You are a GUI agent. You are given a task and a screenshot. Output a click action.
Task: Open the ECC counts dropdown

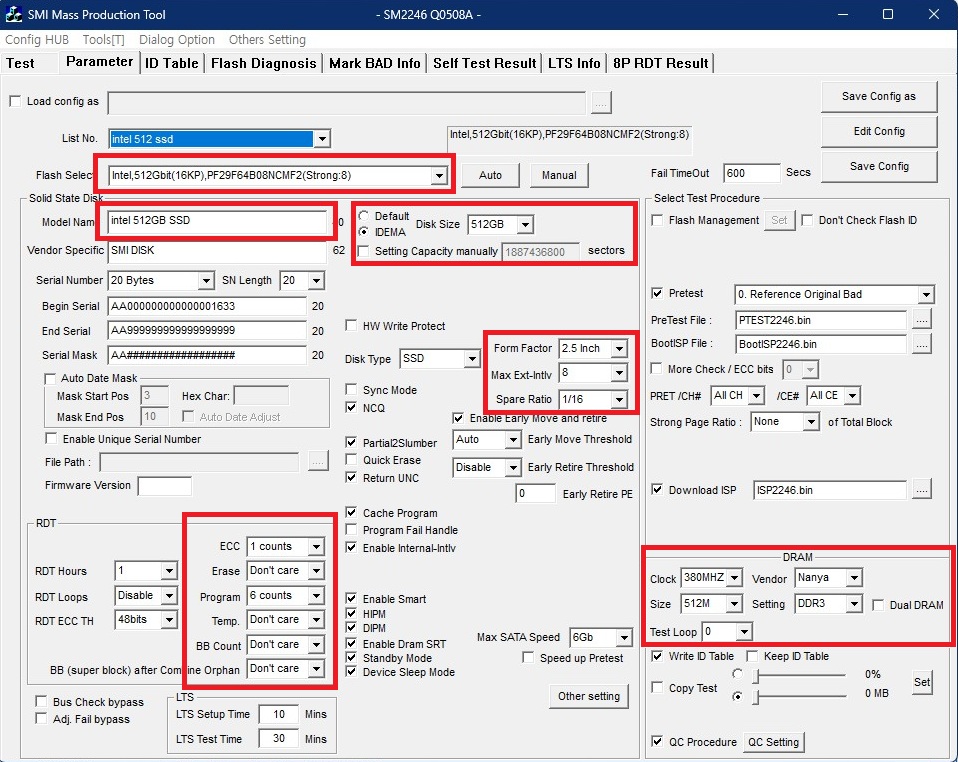(316, 546)
